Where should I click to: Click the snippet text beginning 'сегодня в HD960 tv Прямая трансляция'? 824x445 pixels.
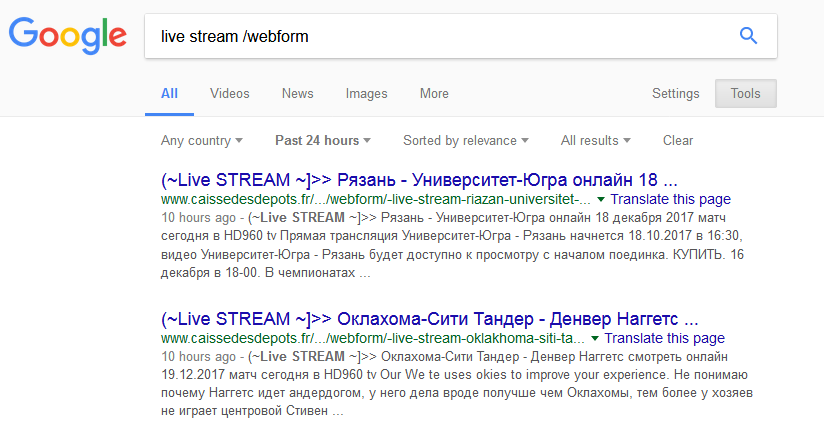(452, 236)
